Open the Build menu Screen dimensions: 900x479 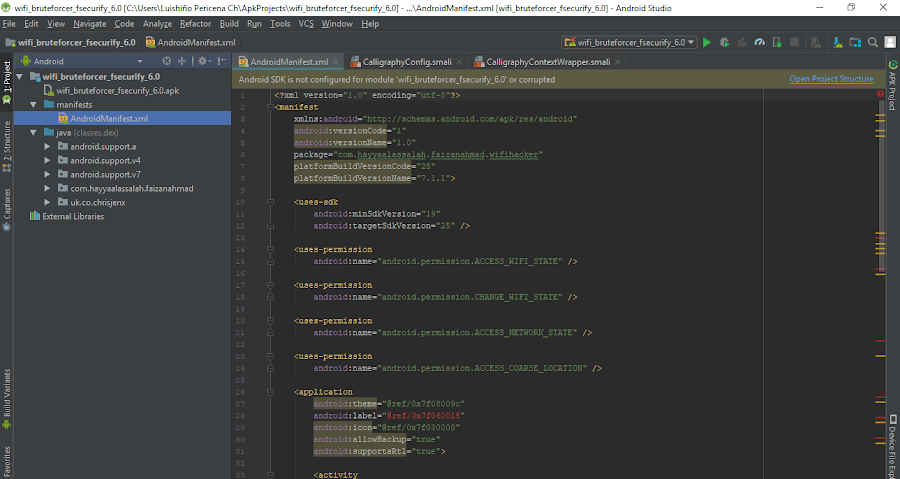229,24
